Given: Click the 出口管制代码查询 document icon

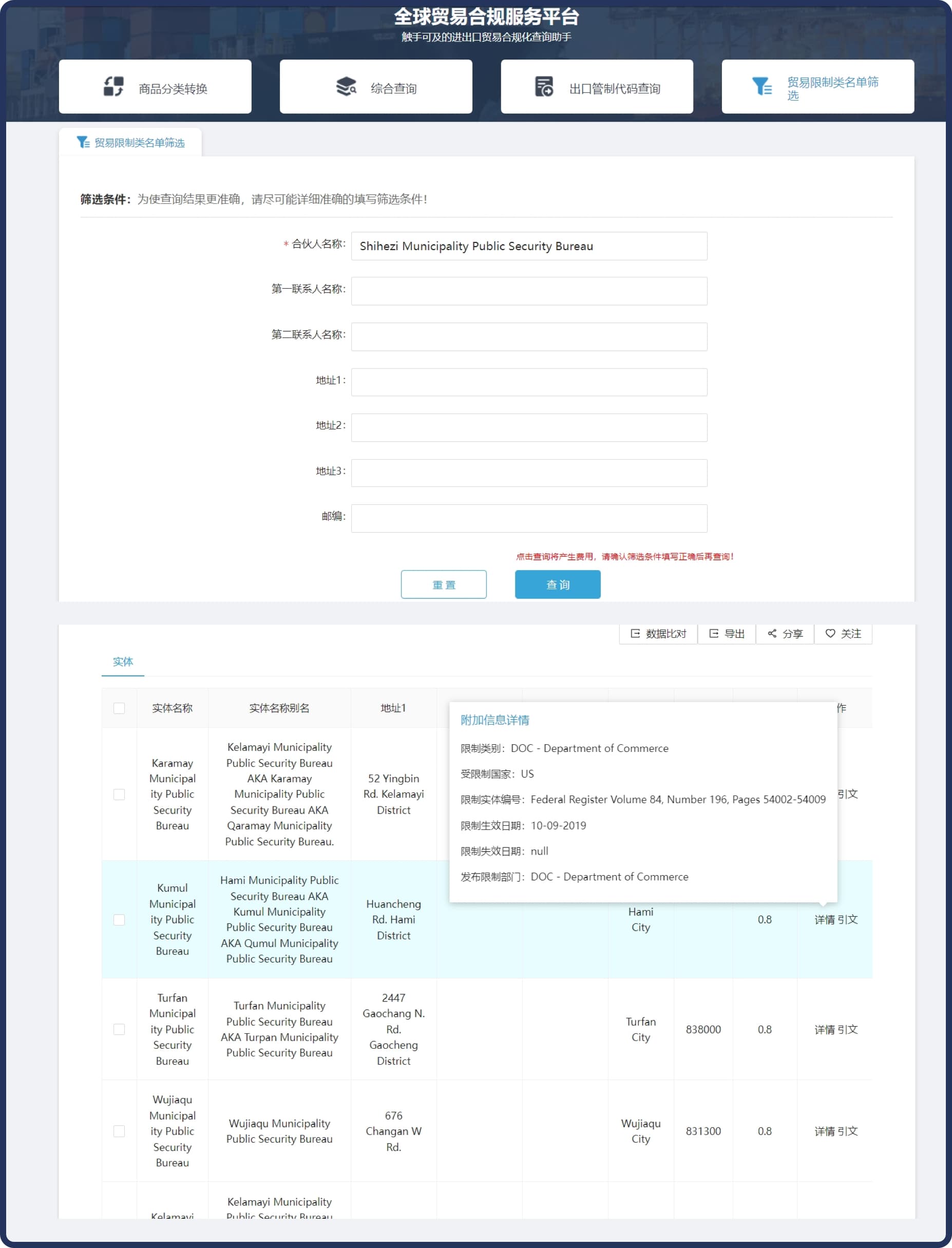Looking at the screenshot, I should click(x=544, y=87).
